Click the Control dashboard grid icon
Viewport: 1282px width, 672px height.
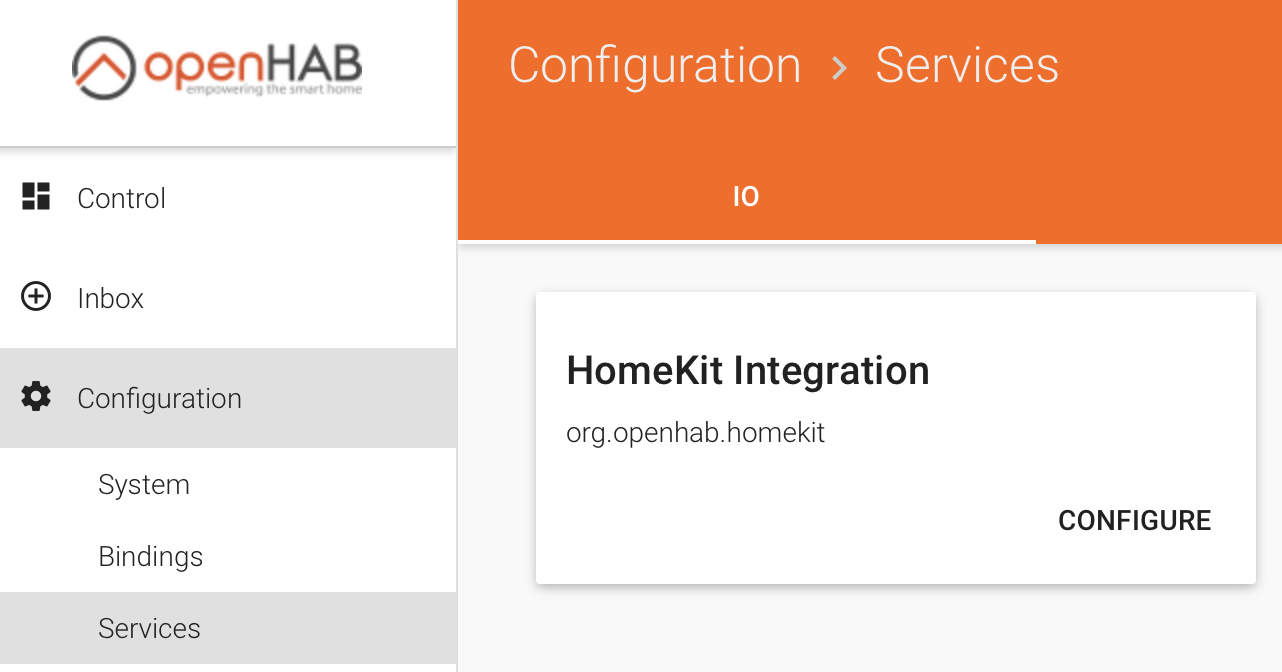(36, 197)
